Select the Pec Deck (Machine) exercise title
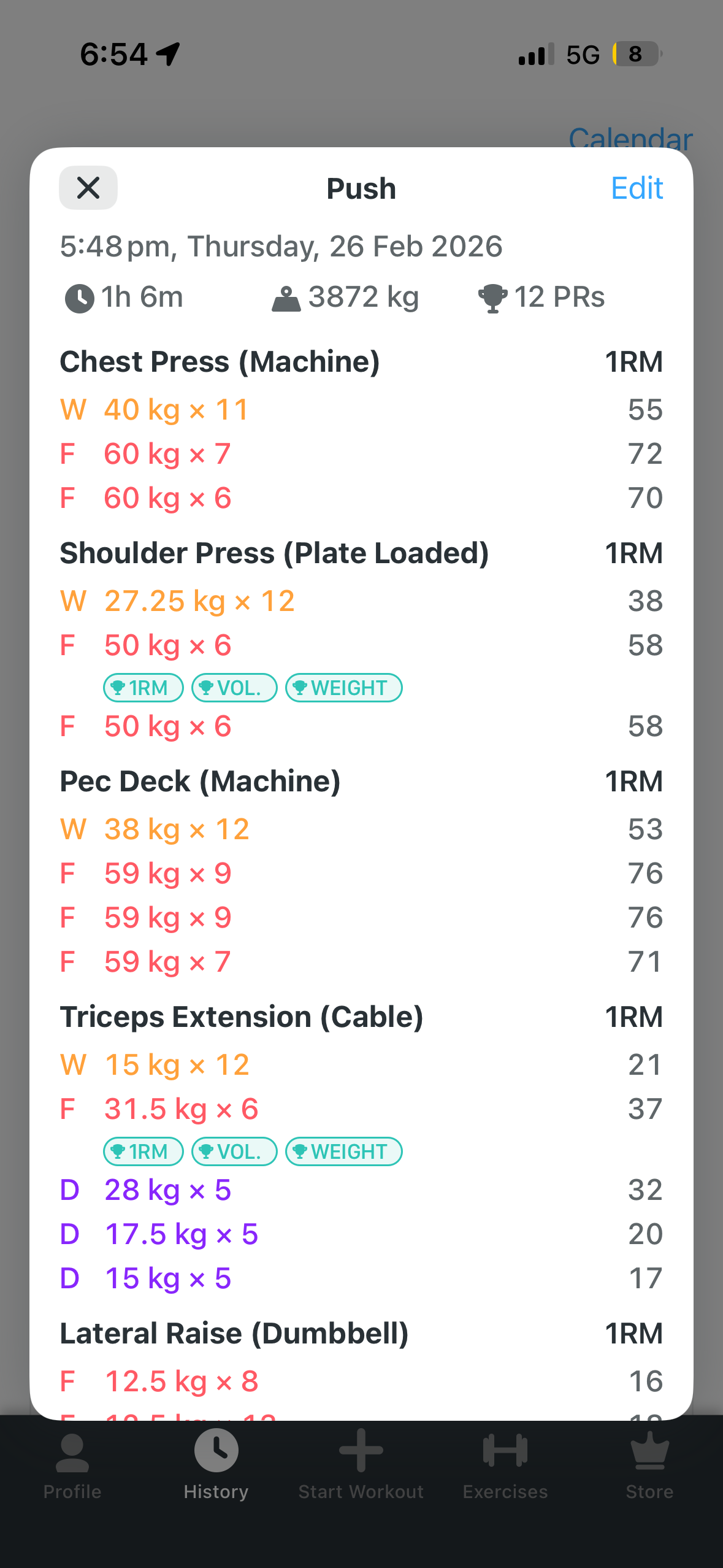 click(x=200, y=781)
